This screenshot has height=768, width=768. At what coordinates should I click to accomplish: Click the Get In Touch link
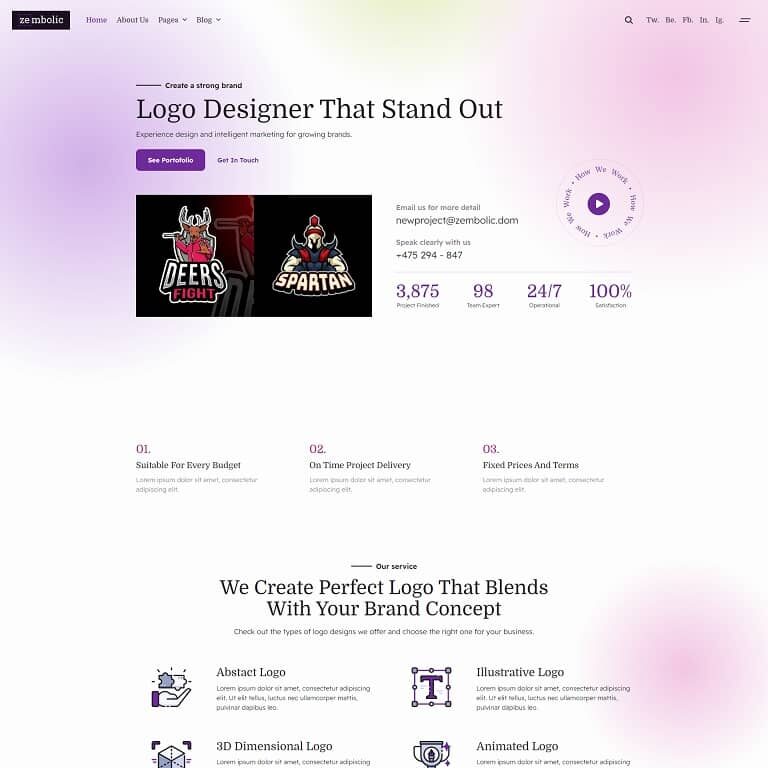pyautogui.click(x=238, y=160)
